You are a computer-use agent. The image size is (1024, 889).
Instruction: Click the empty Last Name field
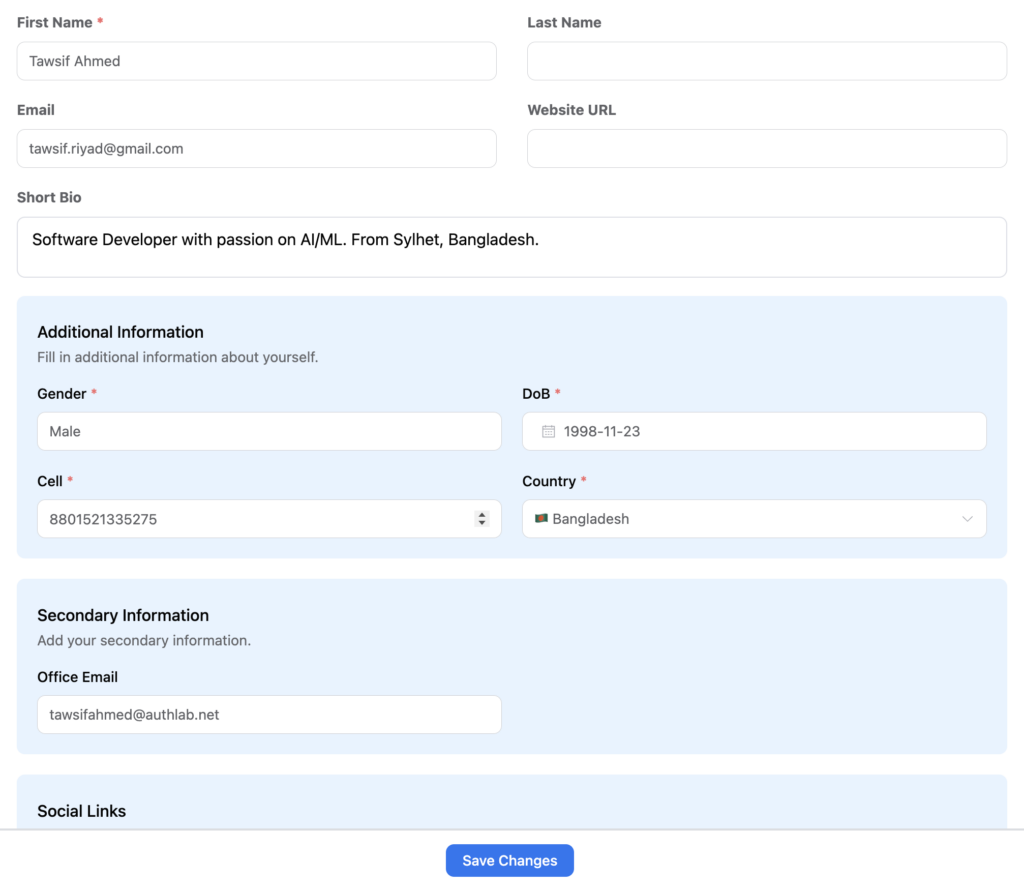[x=766, y=61]
